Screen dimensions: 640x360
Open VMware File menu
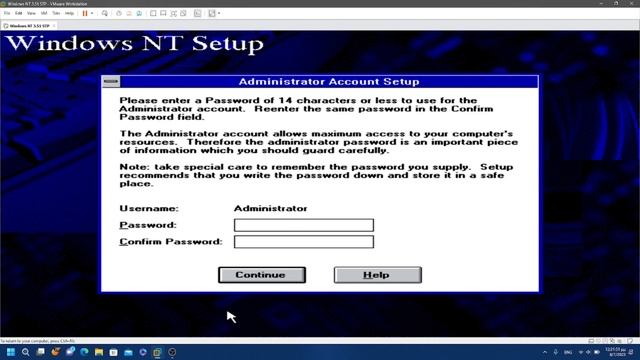7,13
